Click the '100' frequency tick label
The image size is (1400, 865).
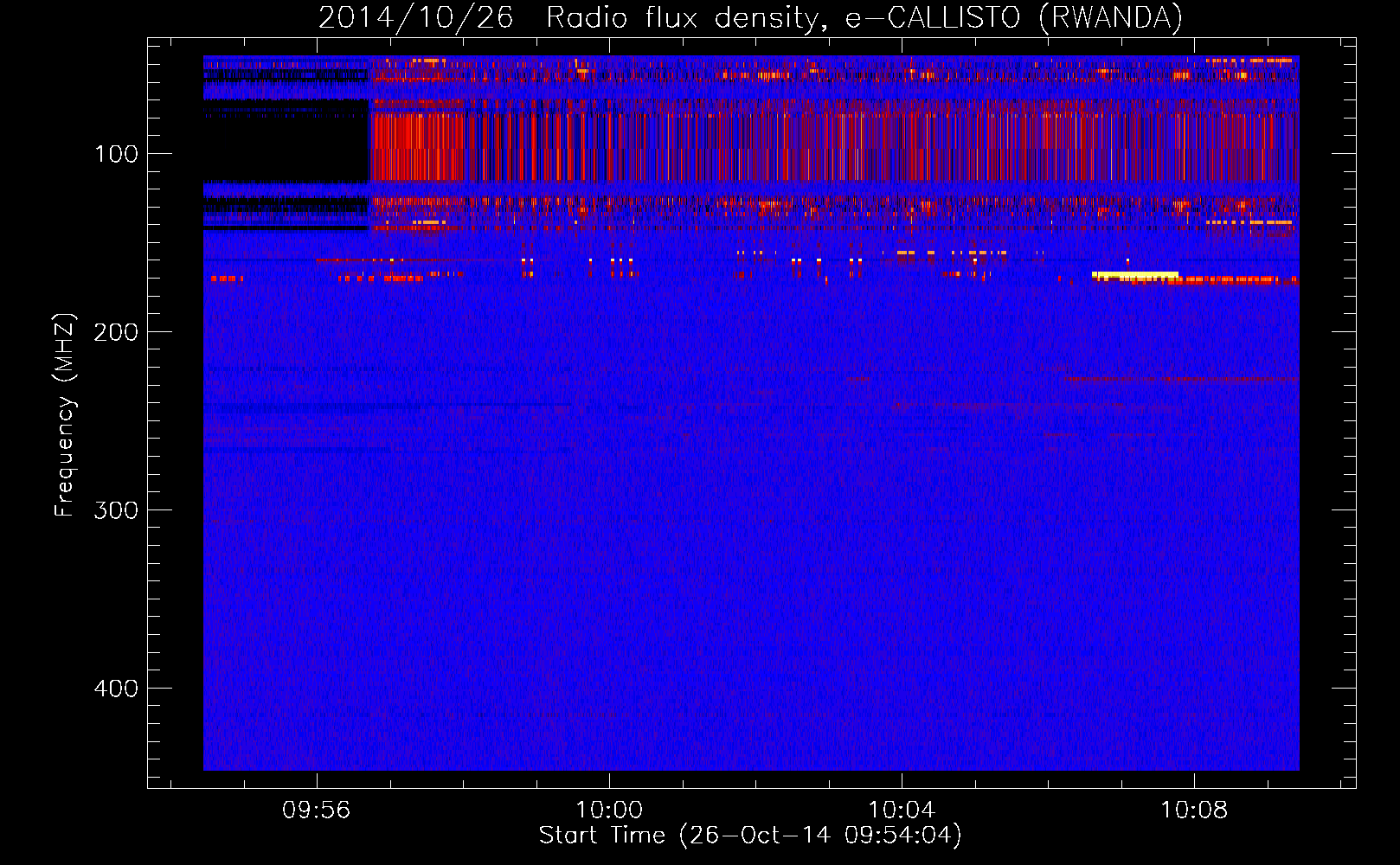pyautogui.click(x=116, y=154)
